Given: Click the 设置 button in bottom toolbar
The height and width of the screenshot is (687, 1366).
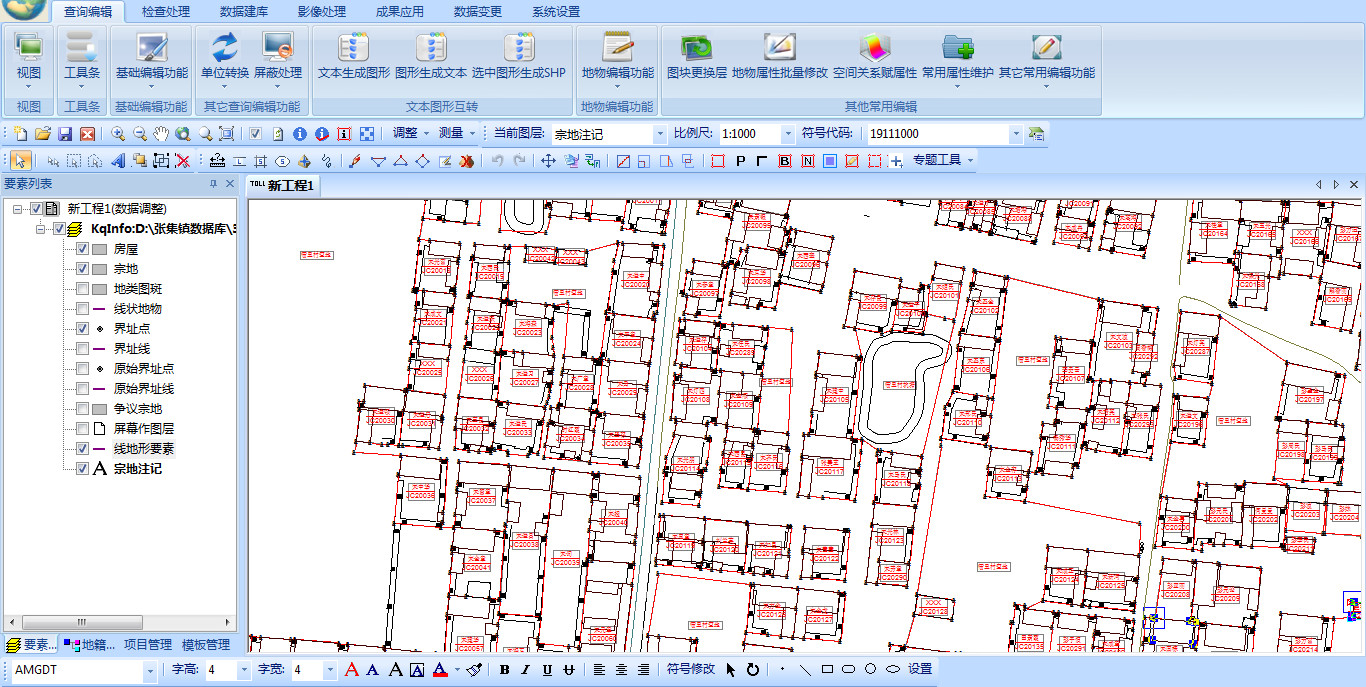Looking at the screenshot, I should 920,669.
